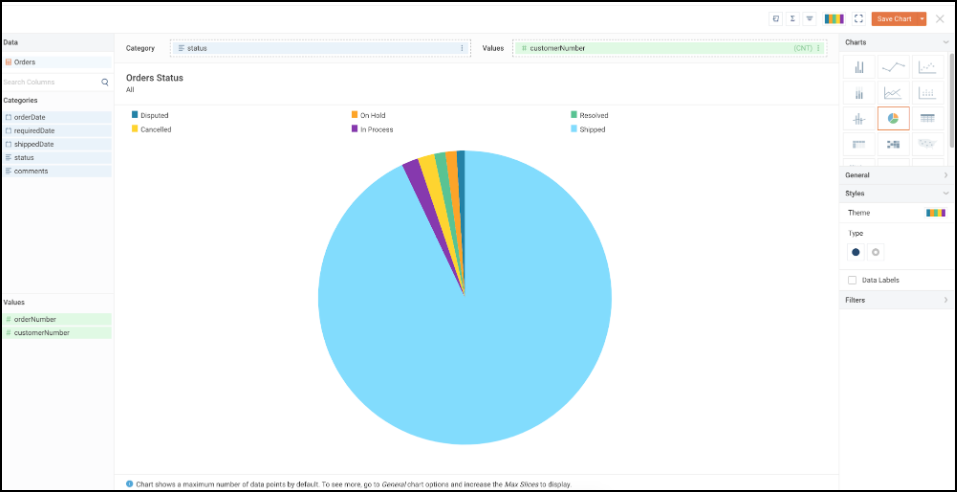Toggle the Resolved legend entry
Image resolution: width=957 pixels, height=492 pixels.
click(x=590, y=115)
